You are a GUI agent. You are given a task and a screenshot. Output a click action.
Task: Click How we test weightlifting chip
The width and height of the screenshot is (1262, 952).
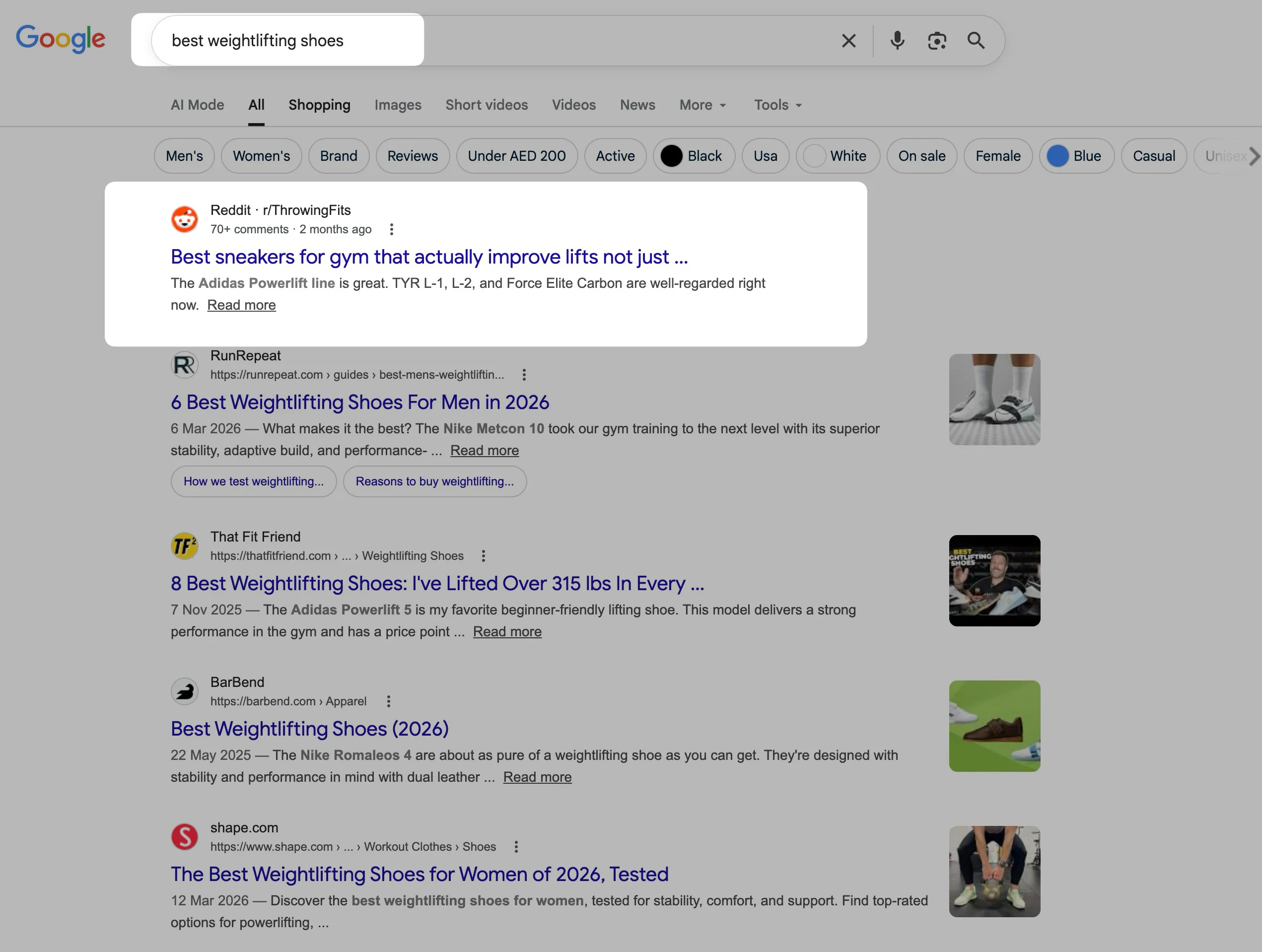253,481
